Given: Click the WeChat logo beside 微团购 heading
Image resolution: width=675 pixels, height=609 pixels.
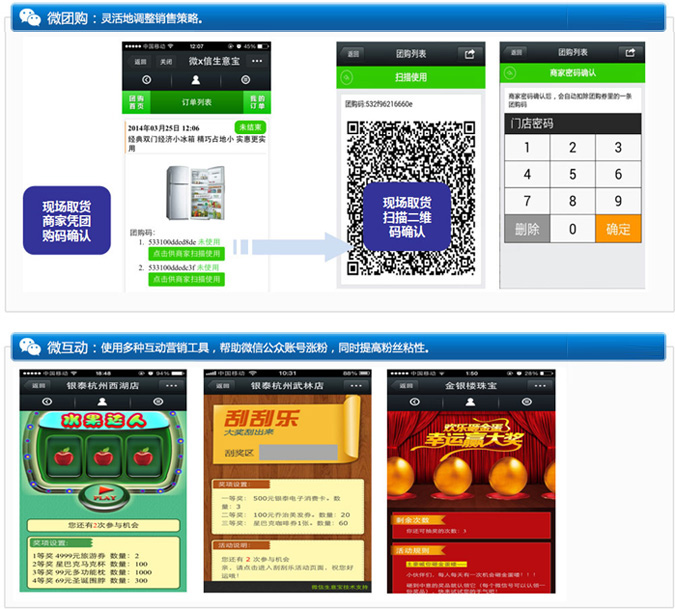Looking at the screenshot, I should (x=30, y=17).
